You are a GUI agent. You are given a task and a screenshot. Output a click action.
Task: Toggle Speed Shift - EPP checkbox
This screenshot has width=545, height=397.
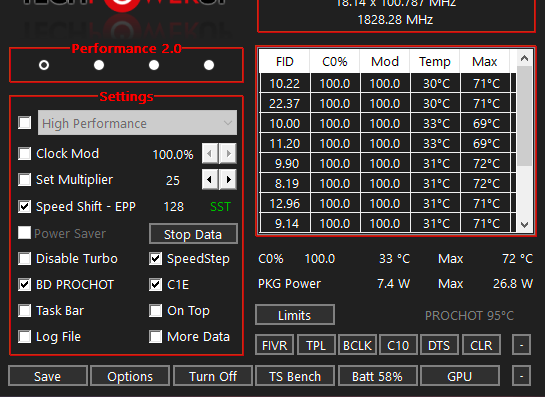pyautogui.click(x=24, y=206)
